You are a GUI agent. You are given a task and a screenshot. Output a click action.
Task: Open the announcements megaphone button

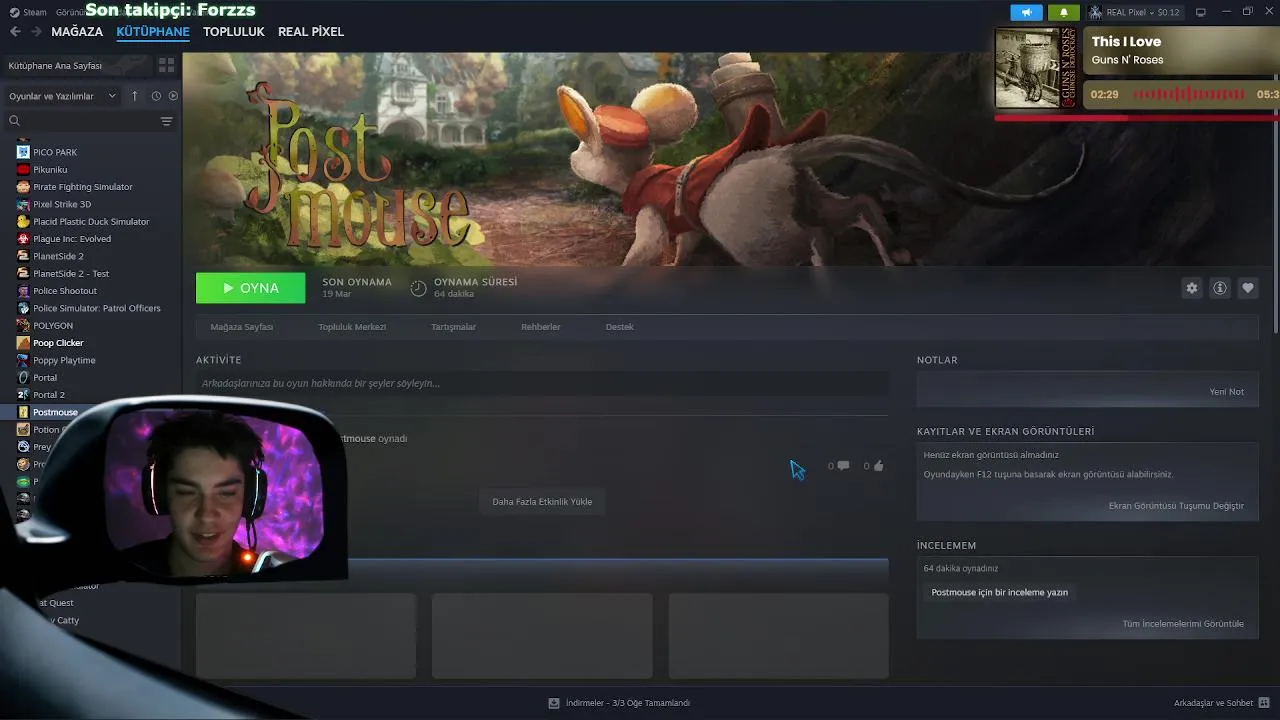pos(1026,12)
